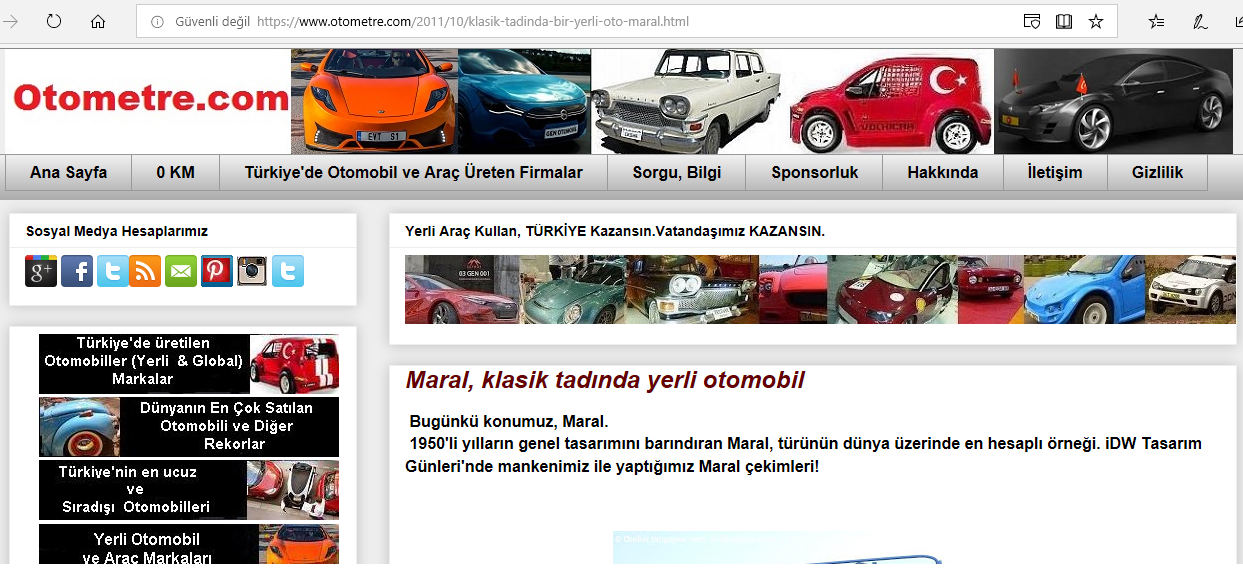Image resolution: width=1243 pixels, height=578 pixels.
Task: Open the Gizlilik menu item
Action: (1158, 172)
